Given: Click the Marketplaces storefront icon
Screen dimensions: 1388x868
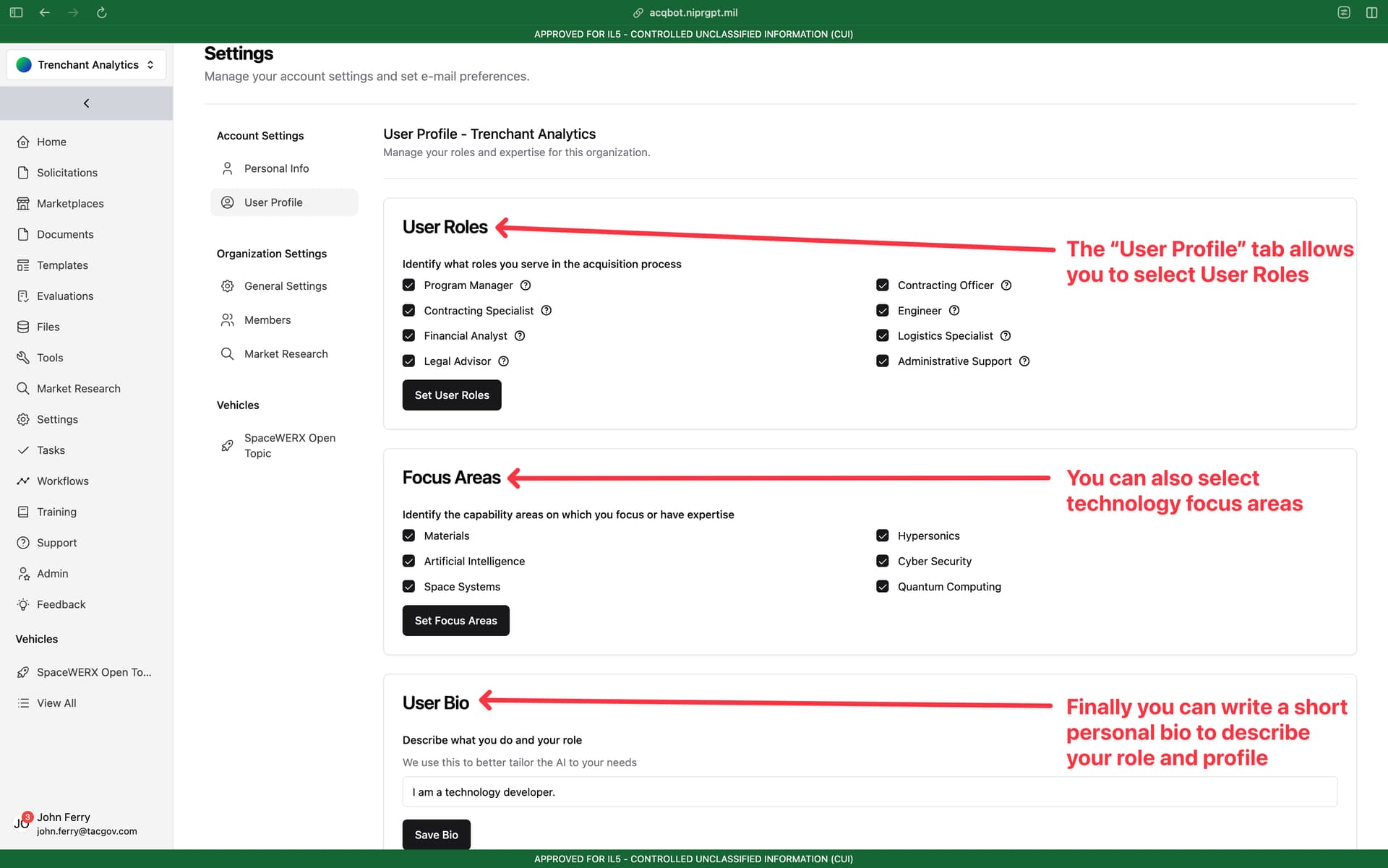Looking at the screenshot, I should point(23,204).
